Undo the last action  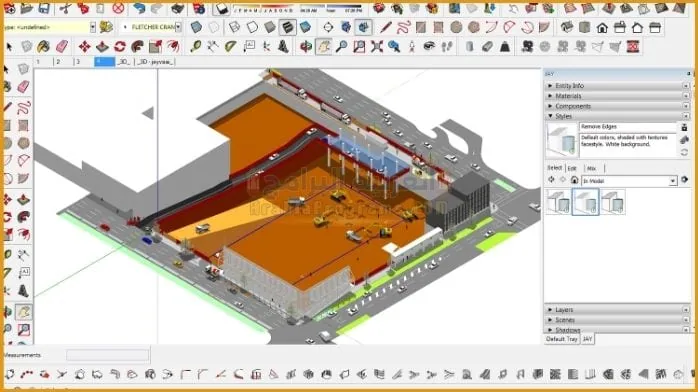139,8
